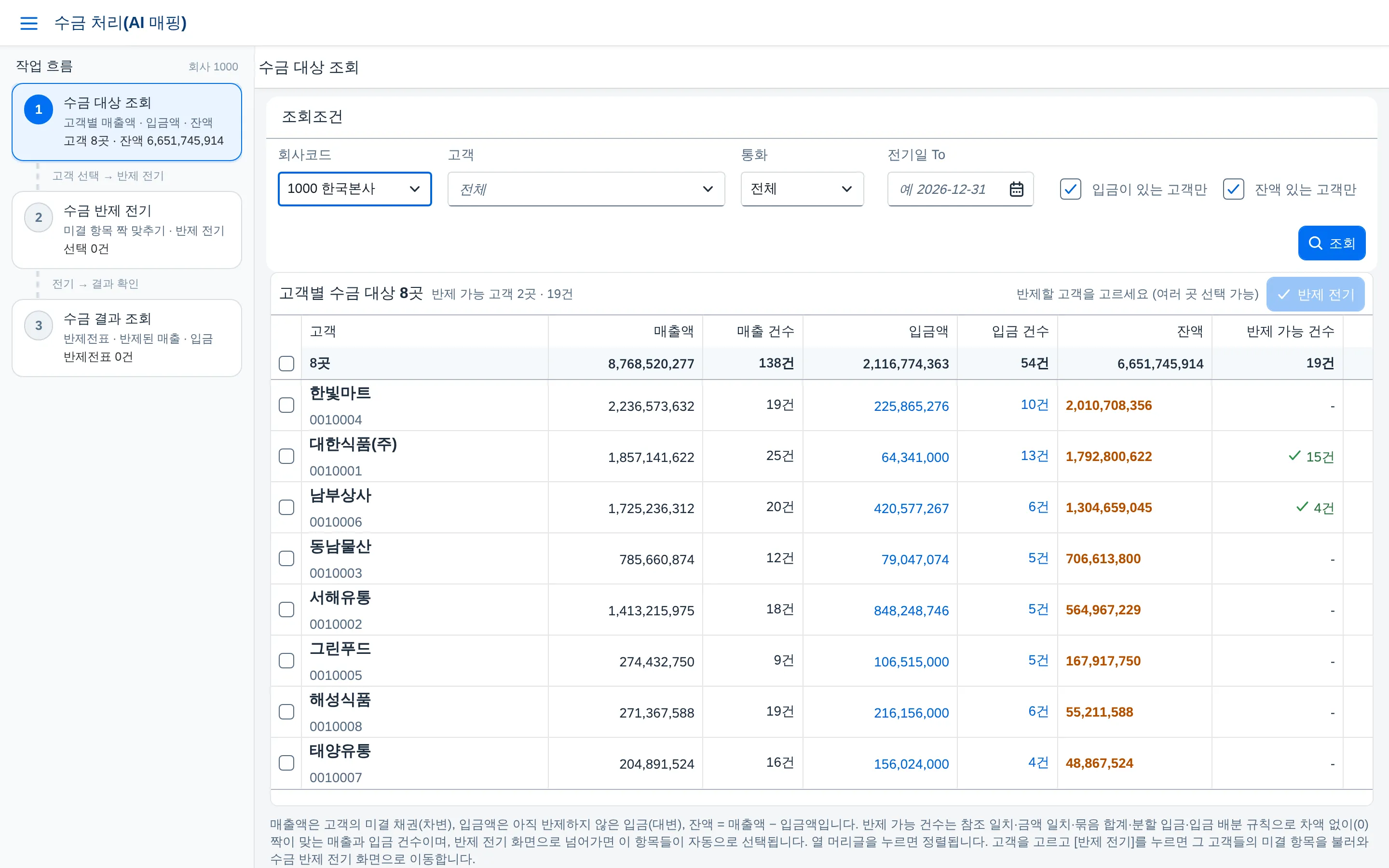The height and width of the screenshot is (868, 1389).
Task: Open 남부상사 입금액 420,577,267 link
Action: click(x=911, y=508)
